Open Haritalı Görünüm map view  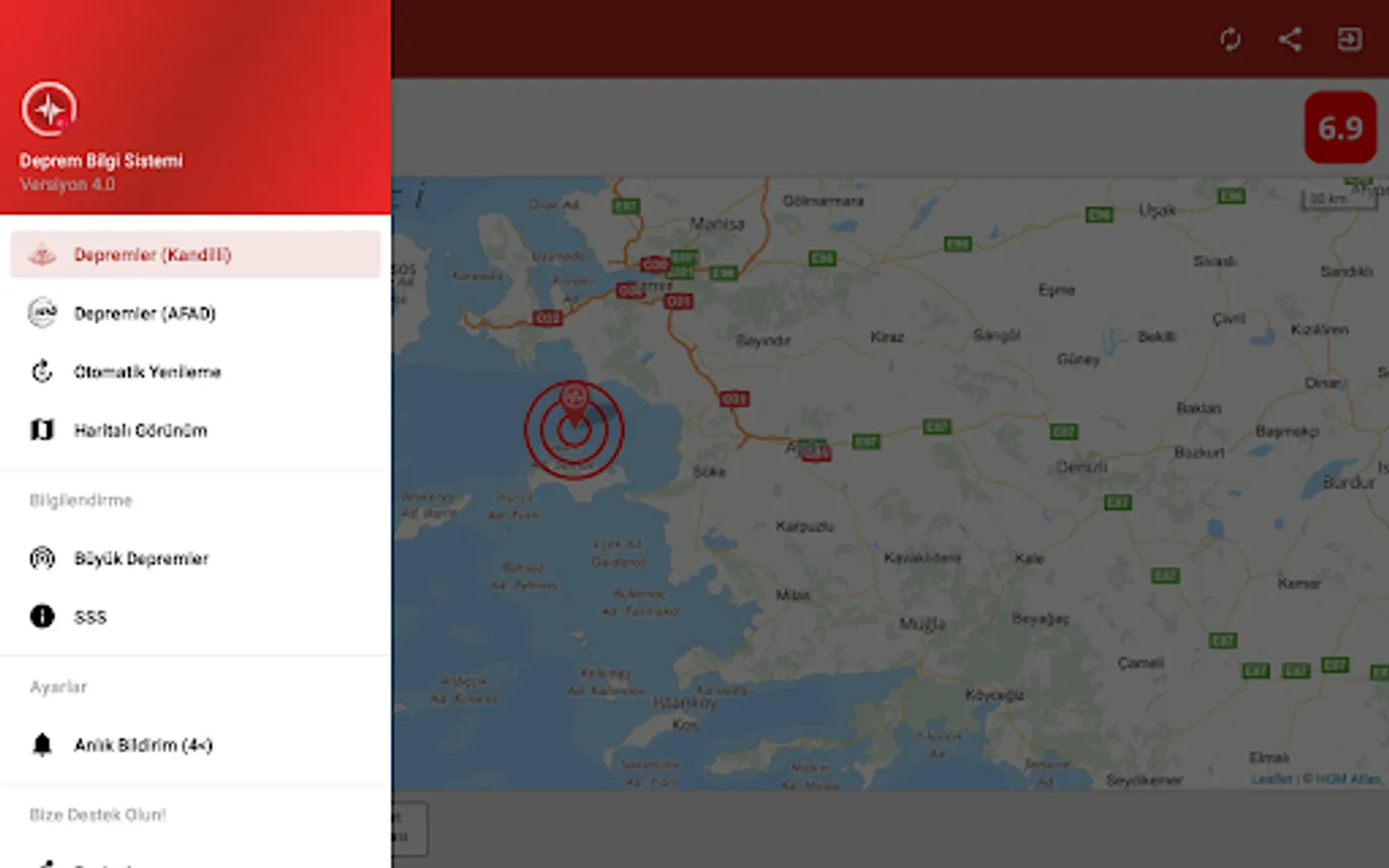[195, 430]
